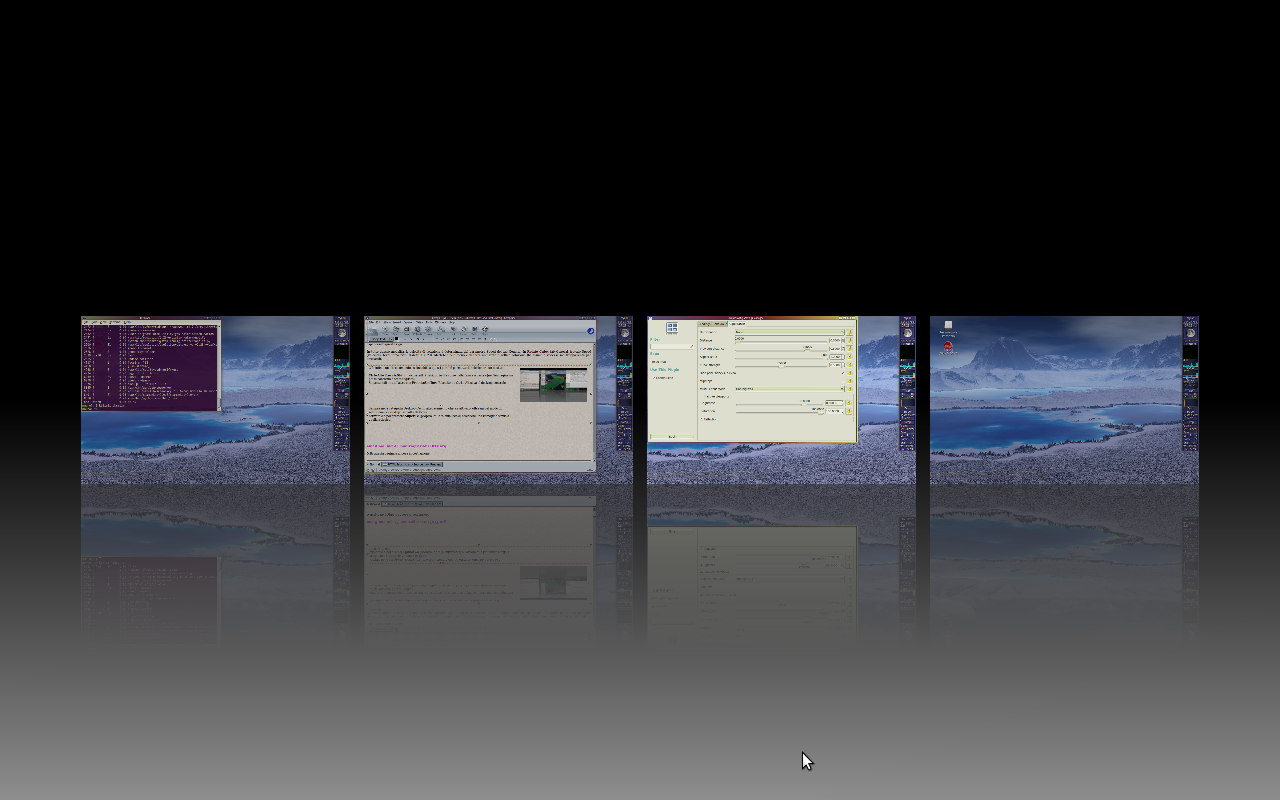The width and height of the screenshot is (1280, 800).
Task: Select the fourth workspace showing the empty desktop
Action: tap(1064, 400)
